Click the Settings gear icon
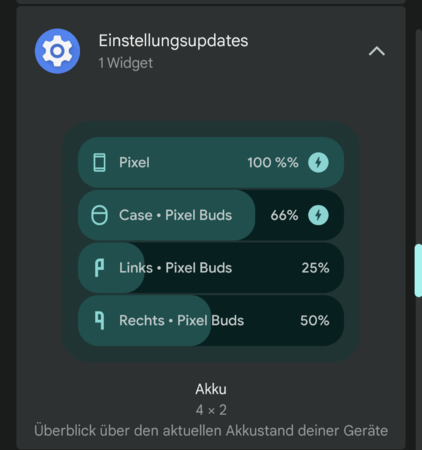422x450 pixels. (x=57, y=51)
